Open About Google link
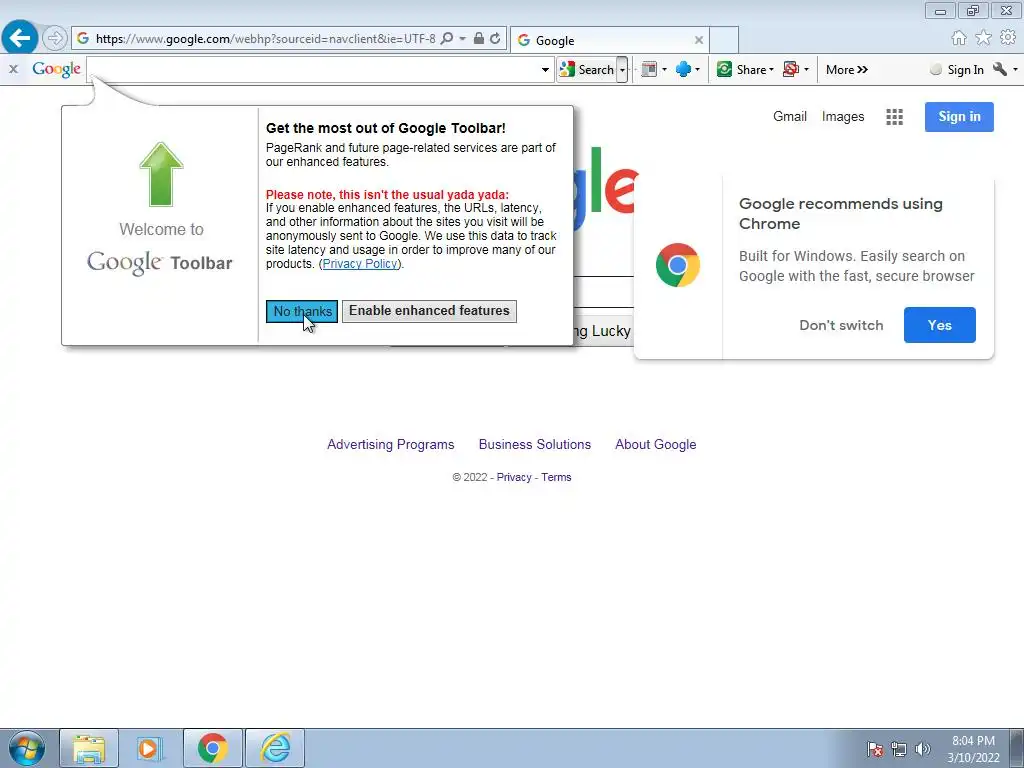 click(x=655, y=444)
